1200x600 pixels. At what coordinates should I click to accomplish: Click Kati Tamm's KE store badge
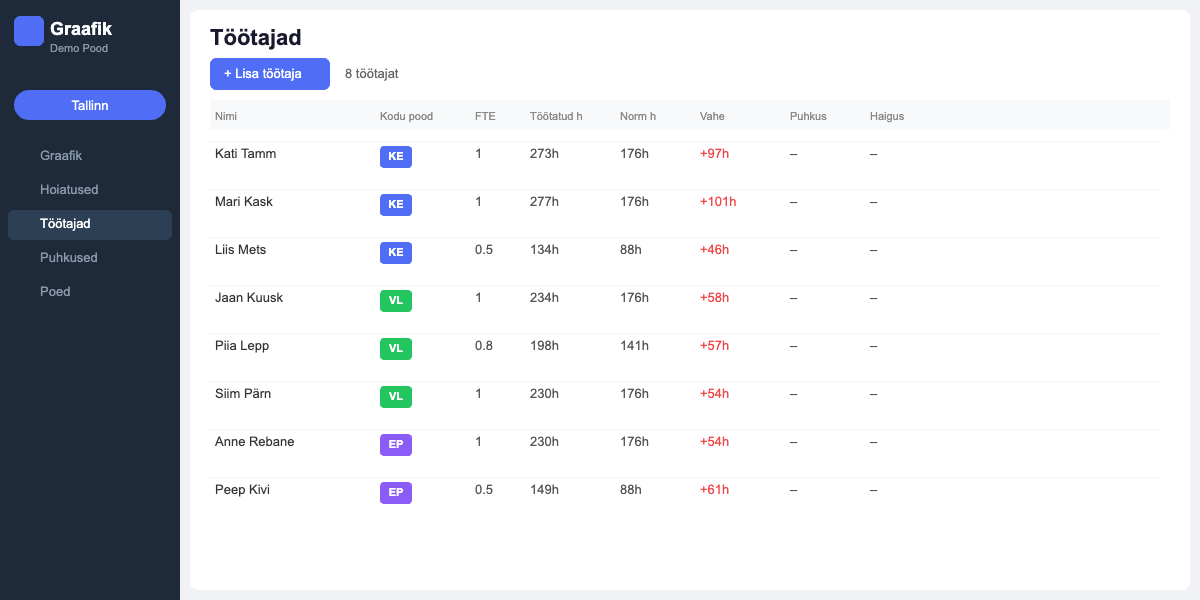(x=395, y=156)
